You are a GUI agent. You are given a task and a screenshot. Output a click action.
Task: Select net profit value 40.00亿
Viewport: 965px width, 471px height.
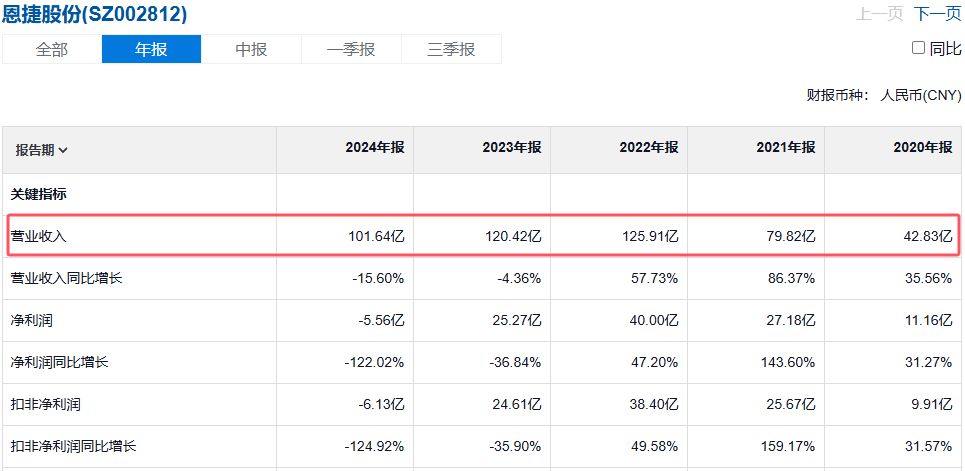coord(654,320)
